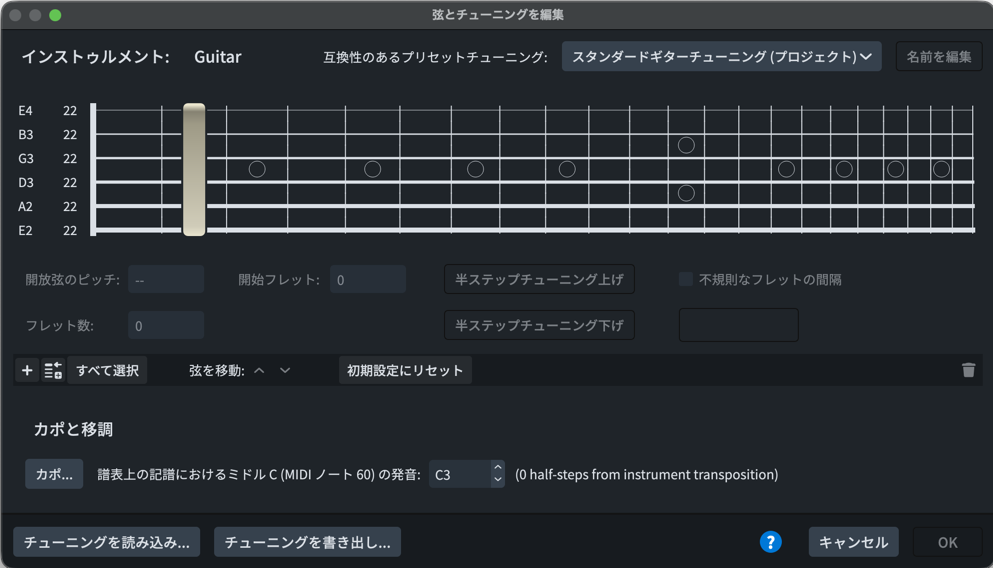The image size is (993, 568).
Task: Select the E4 string label
Action: point(26,111)
